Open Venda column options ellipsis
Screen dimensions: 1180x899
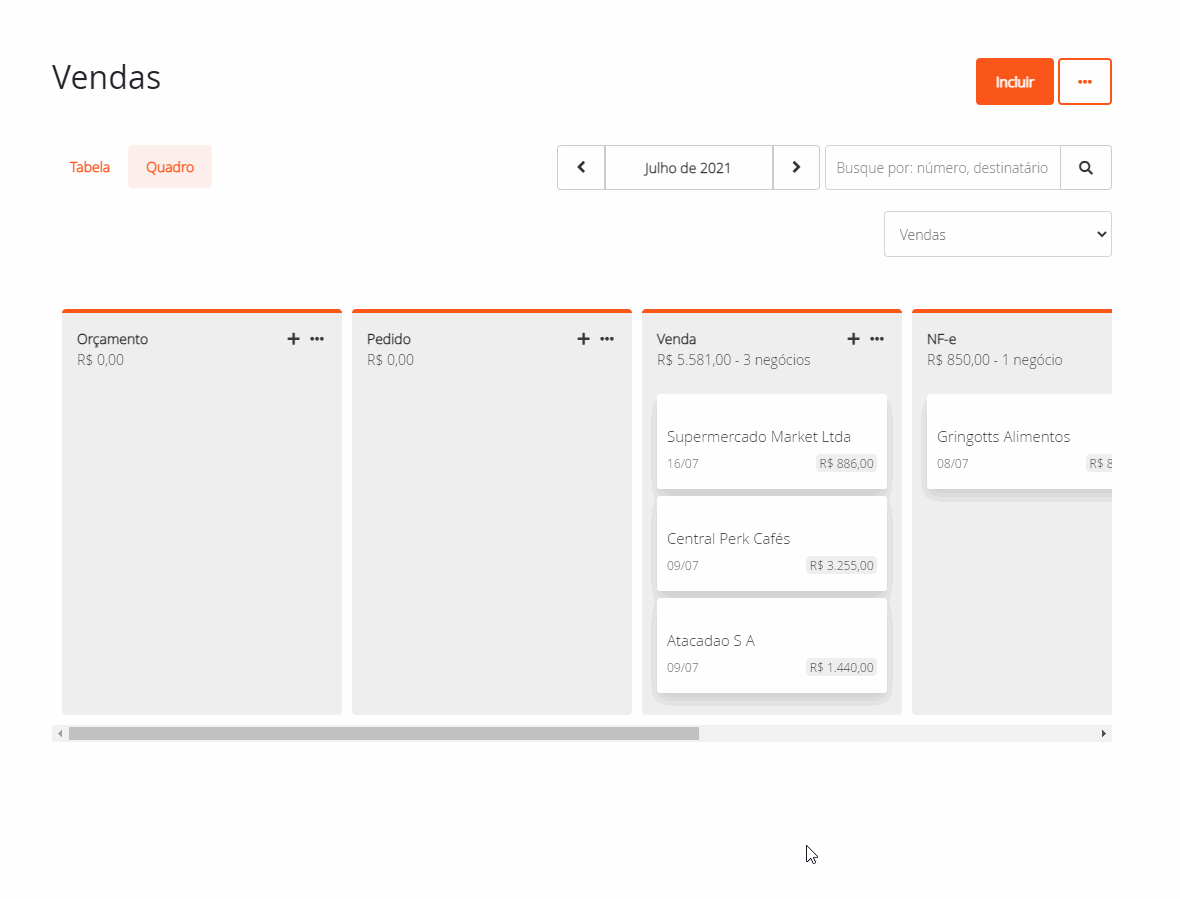(x=877, y=339)
